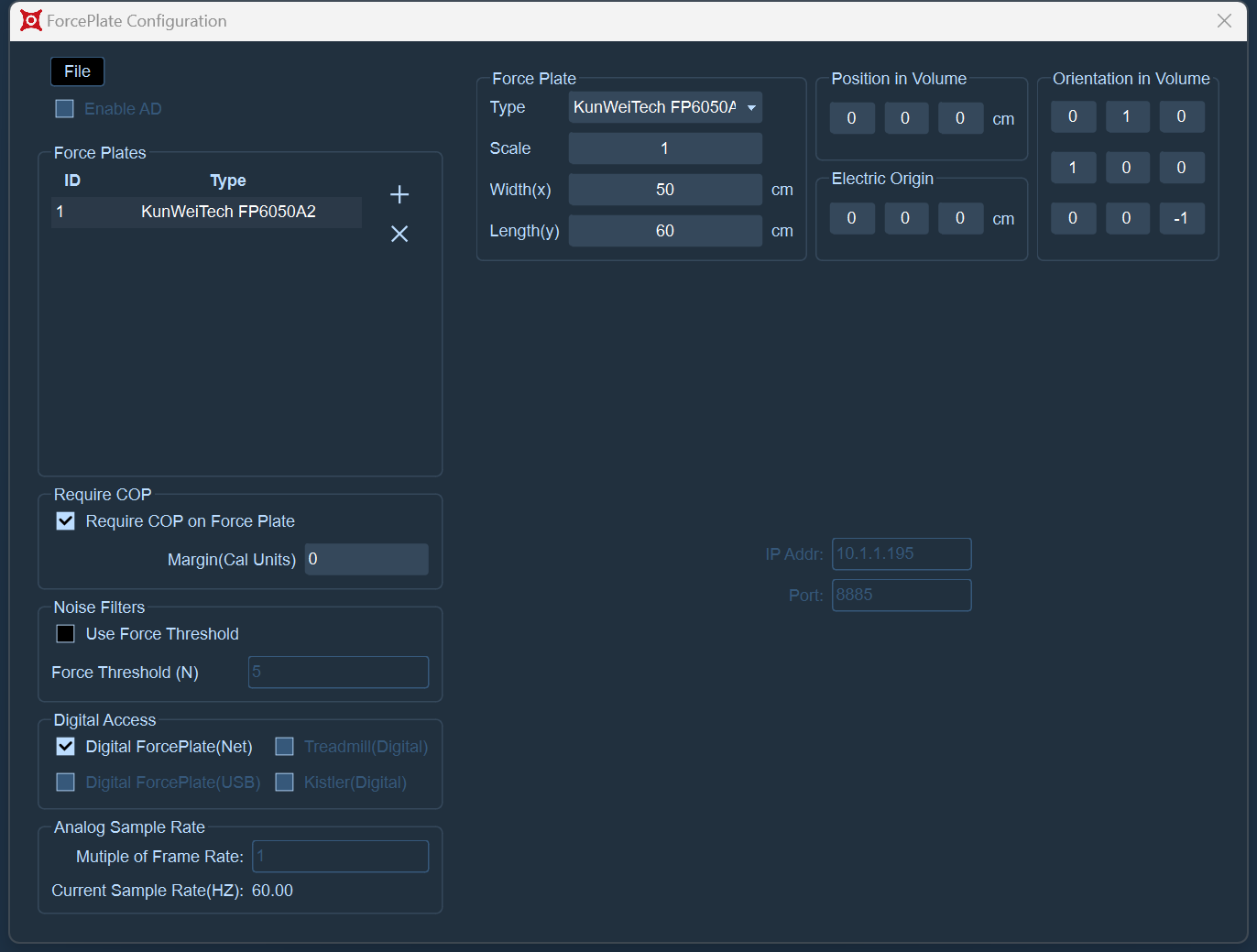
Task: Uncheck Require COP on Force Plate
Action: click(66, 521)
